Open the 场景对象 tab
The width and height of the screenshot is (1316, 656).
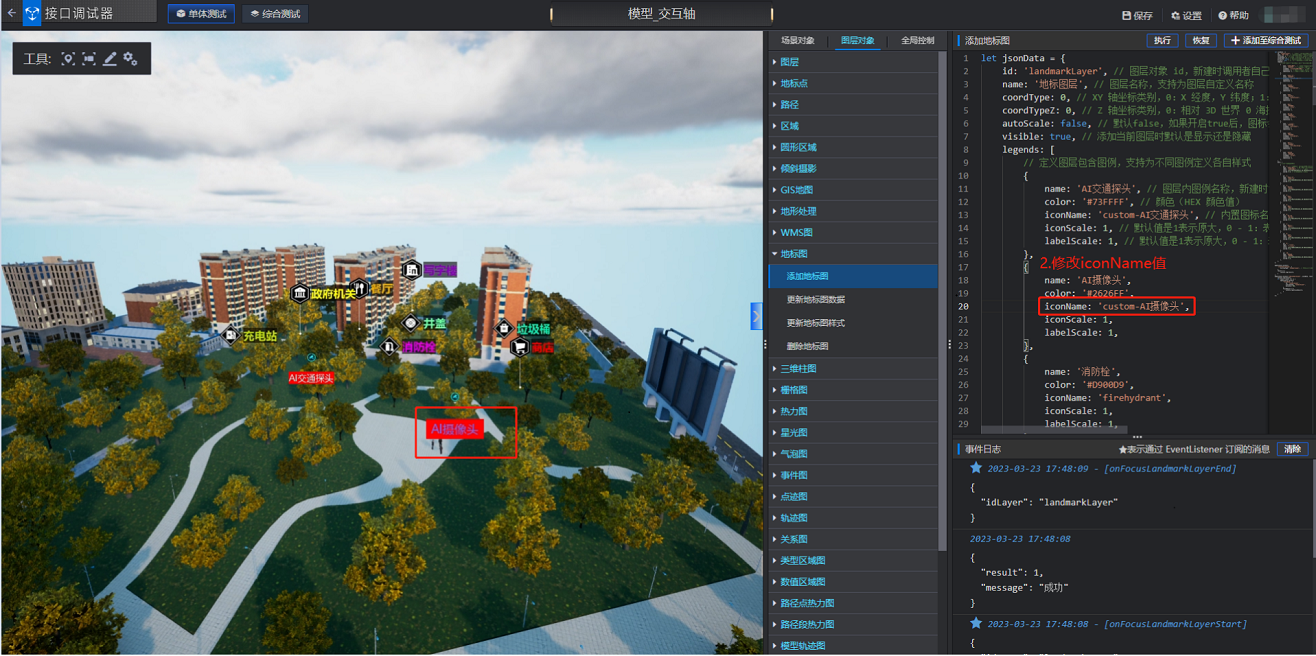797,41
